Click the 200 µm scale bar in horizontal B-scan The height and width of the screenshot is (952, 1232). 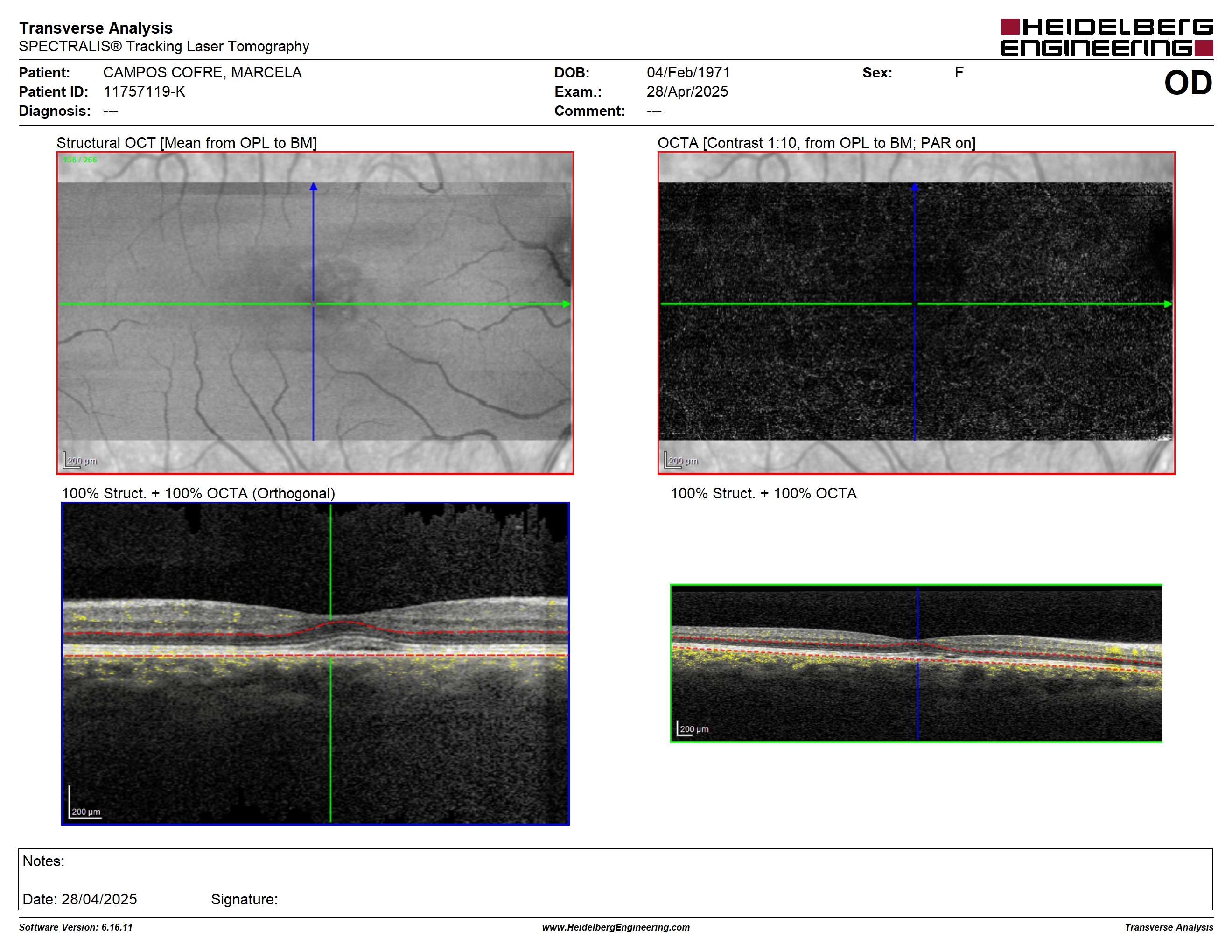(693, 728)
